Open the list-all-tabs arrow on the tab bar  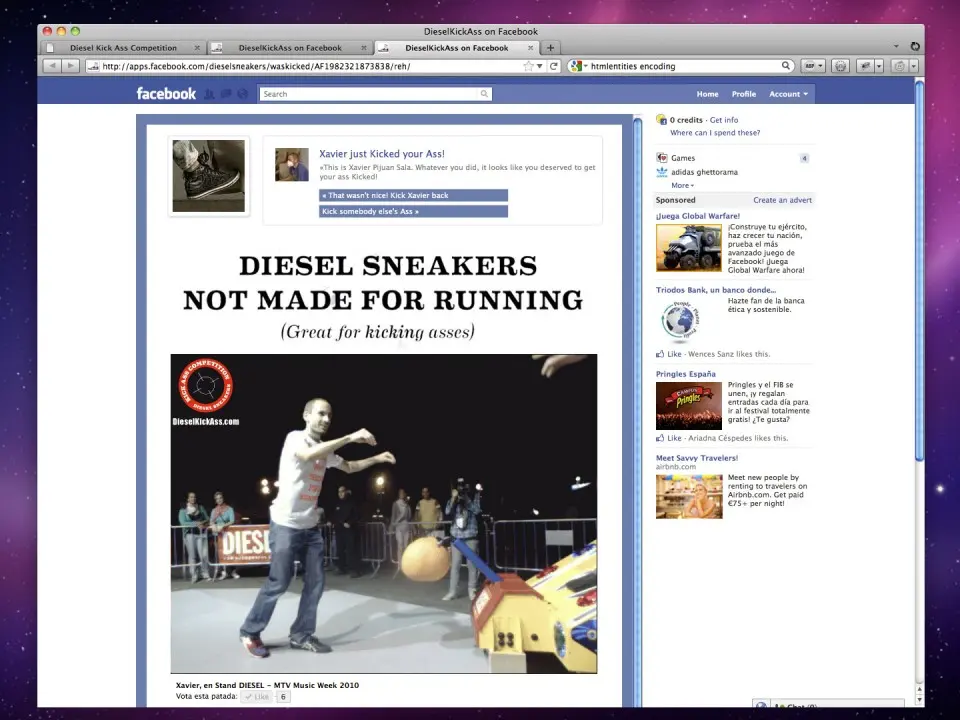896,47
